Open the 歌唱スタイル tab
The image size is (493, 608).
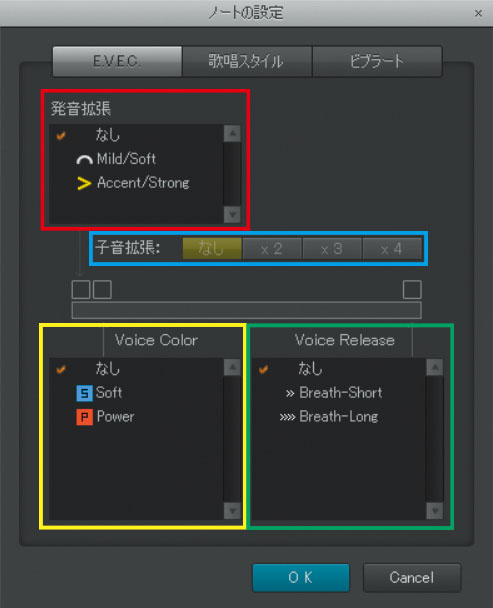pyautogui.click(x=247, y=61)
